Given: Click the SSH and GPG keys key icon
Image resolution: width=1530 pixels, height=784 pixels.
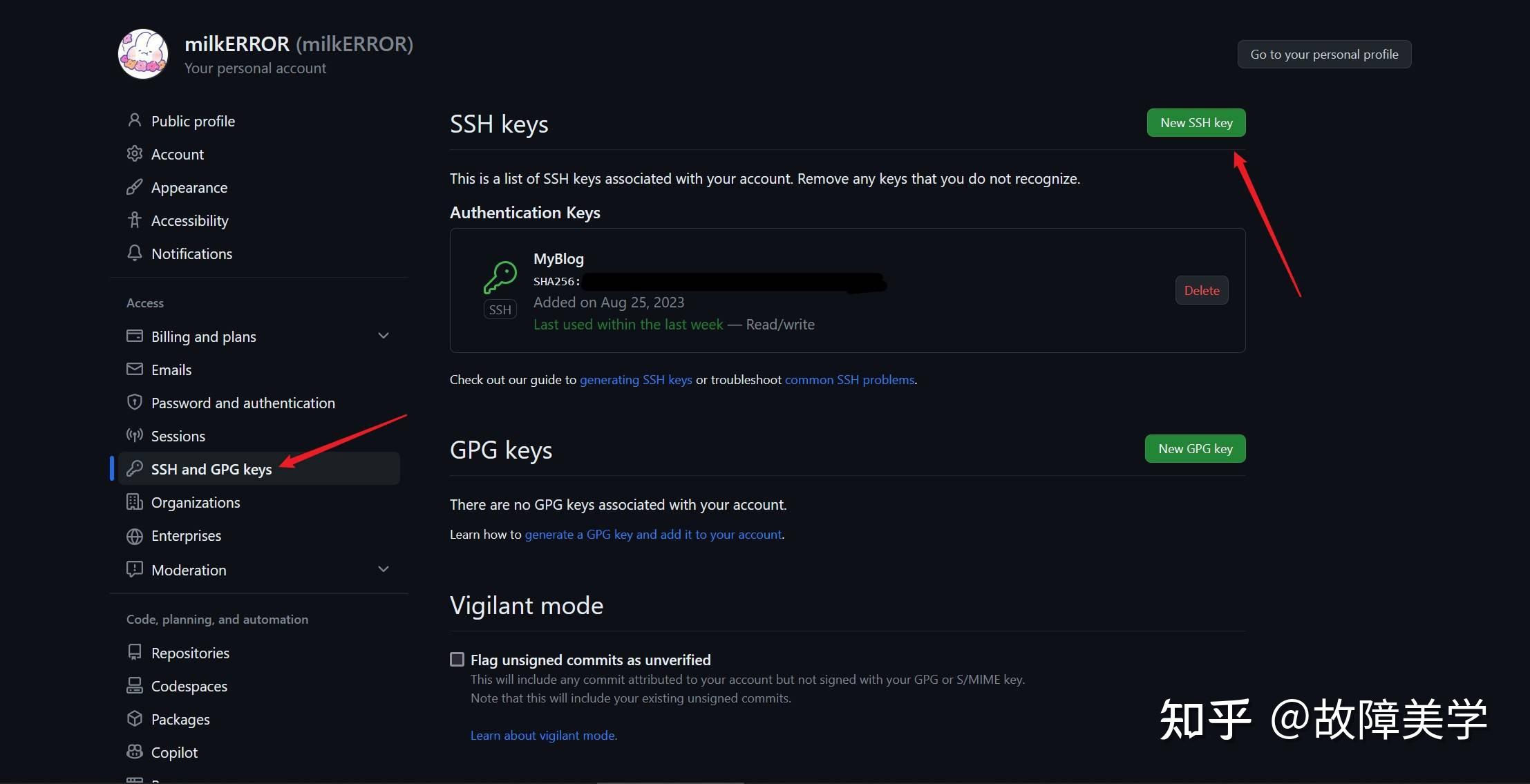Looking at the screenshot, I should tap(135, 468).
